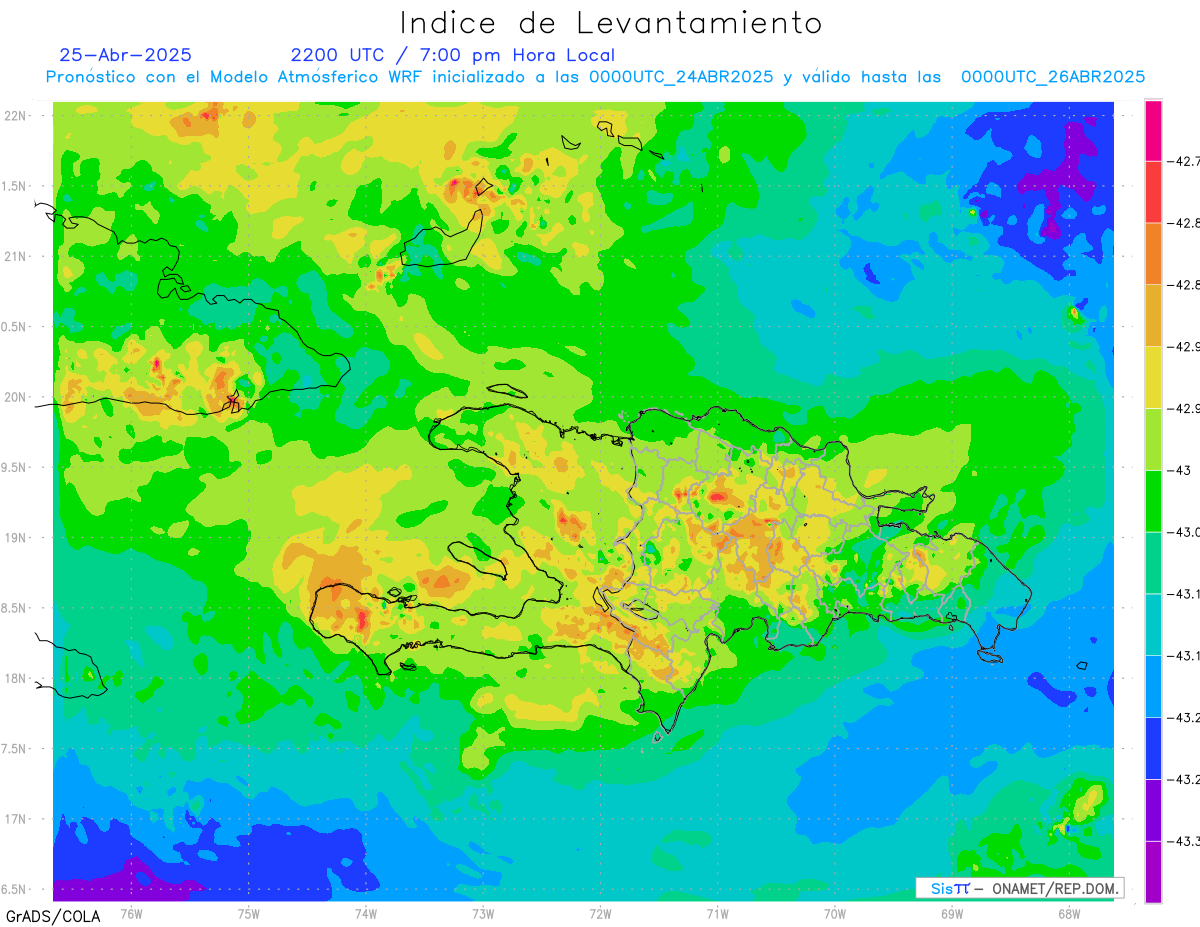Image resolution: width=1200 pixels, height=927 pixels.
Task: Click the '75W' longitude label
Action: (x=248, y=913)
